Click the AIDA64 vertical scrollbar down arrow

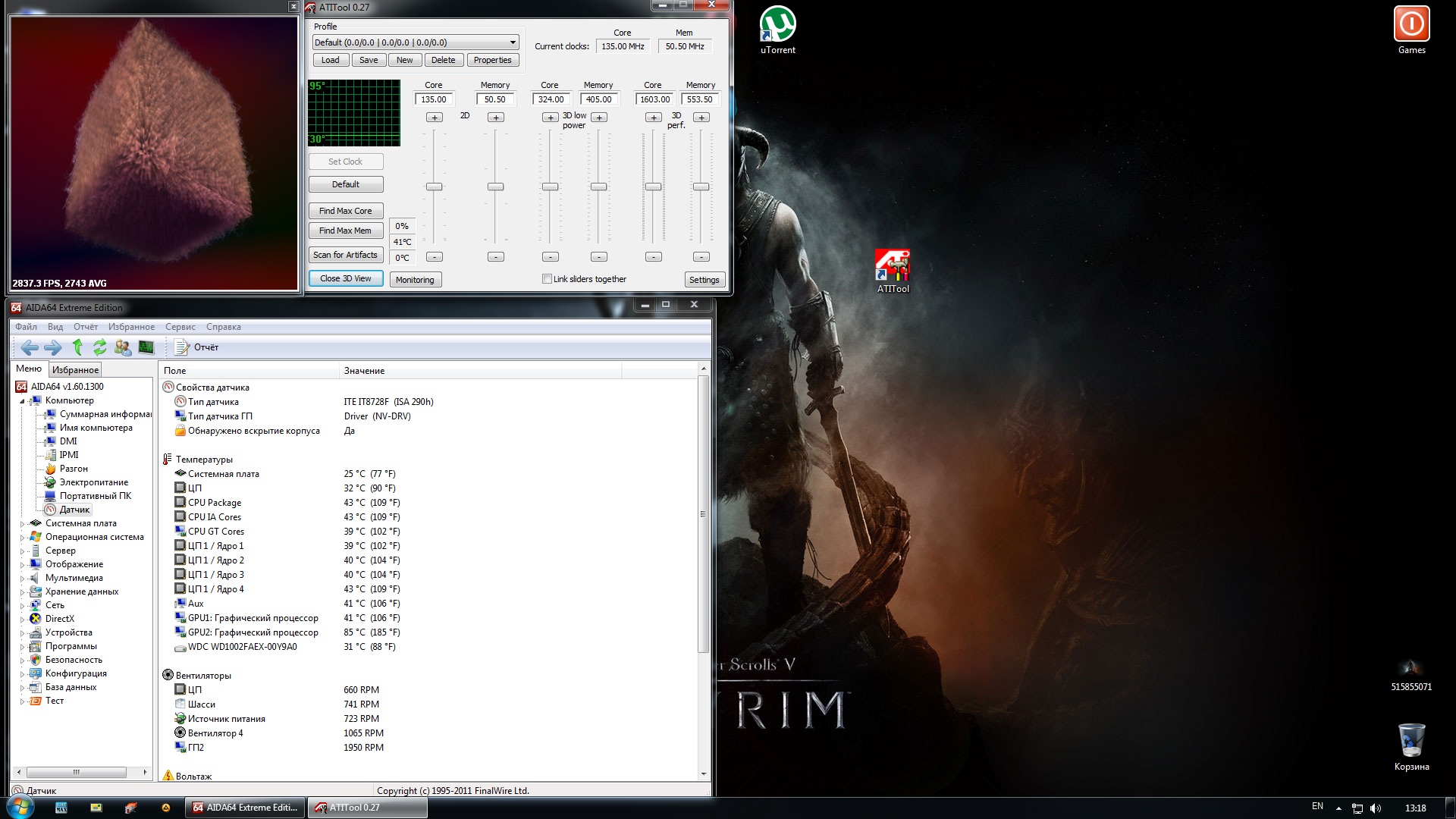[x=703, y=774]
